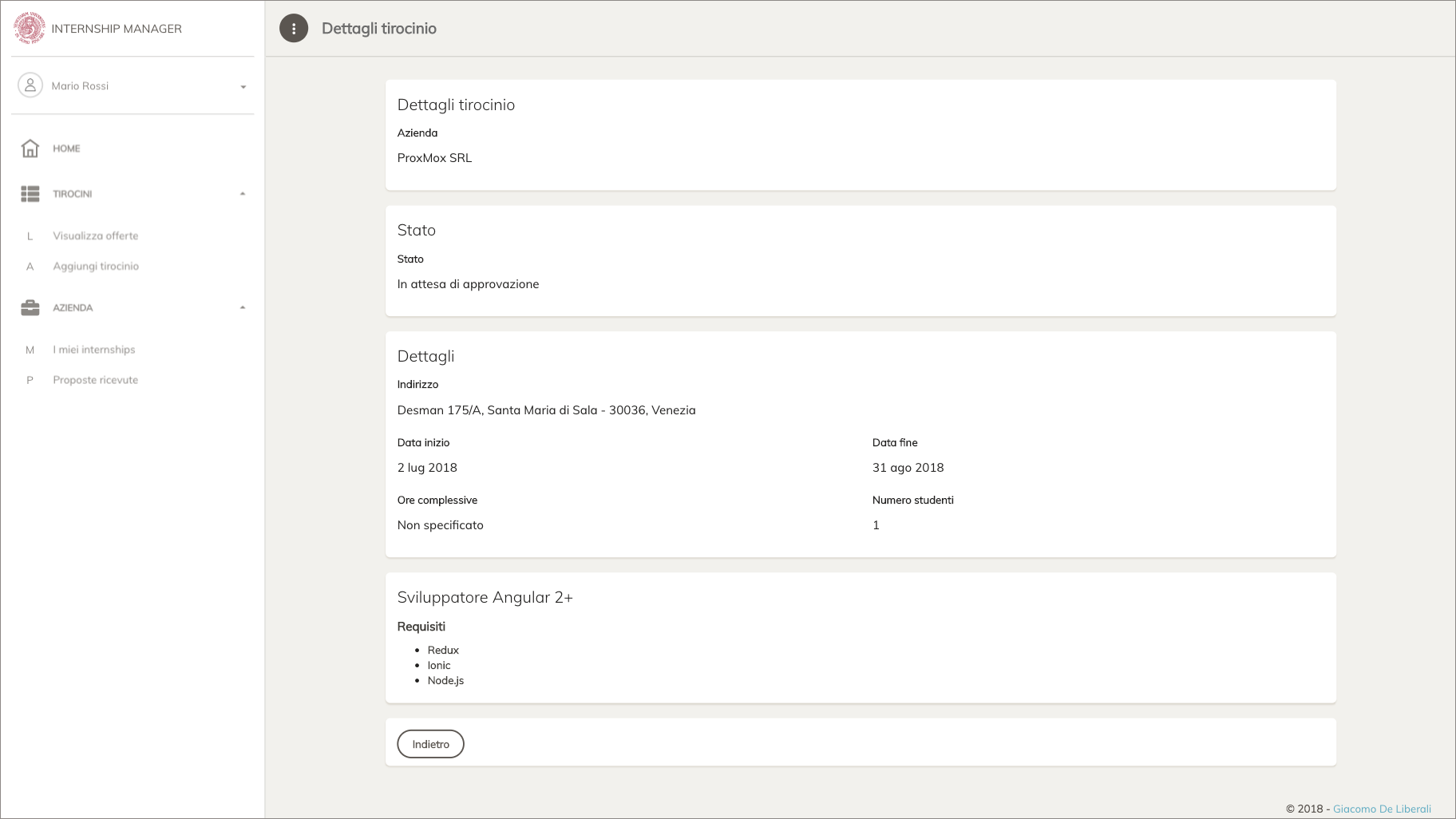Open Giacomo De Liberali footer link
The image size is (1456, 819).
1382,809
